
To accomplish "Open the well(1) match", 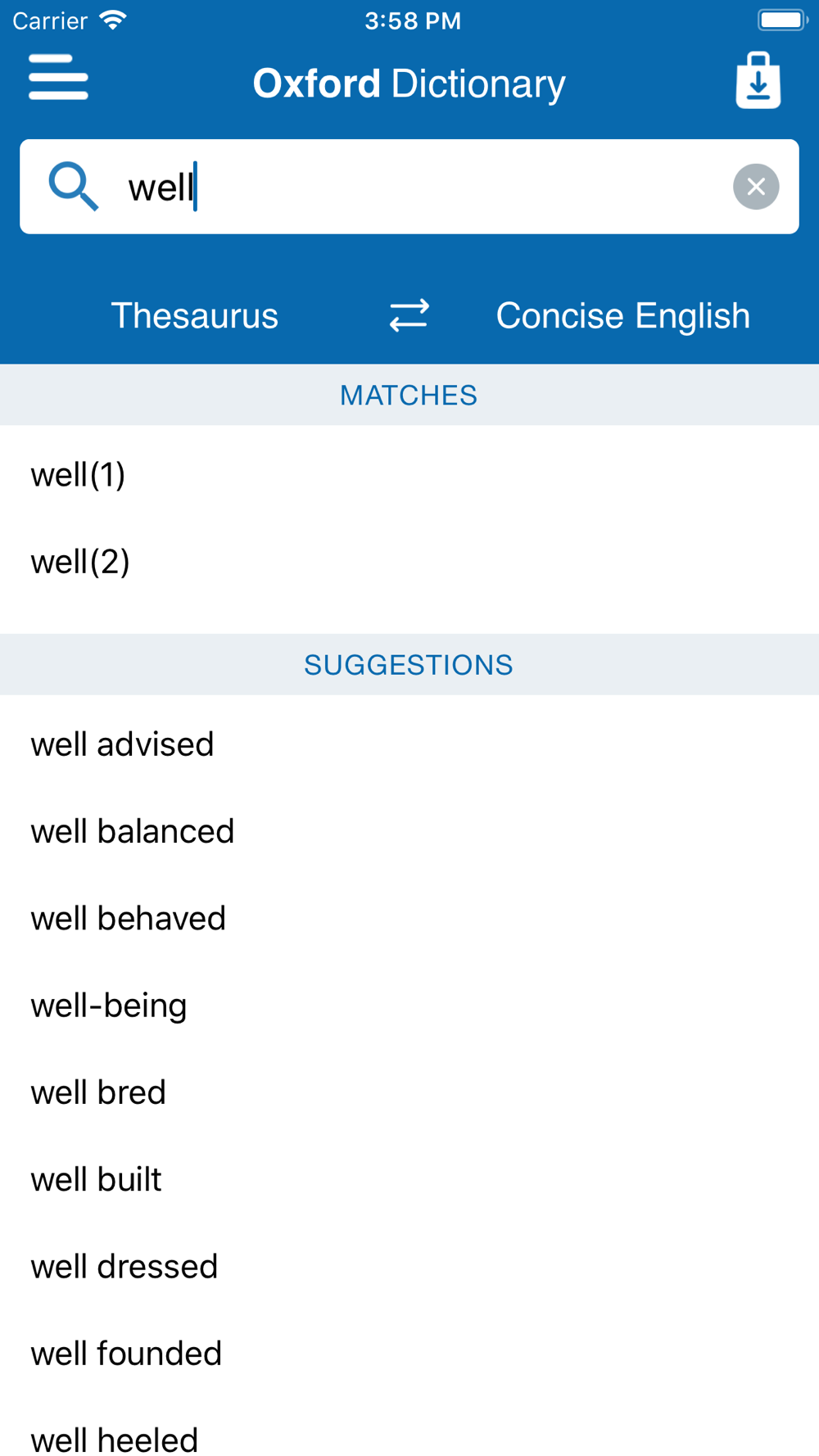I will 409,474.
